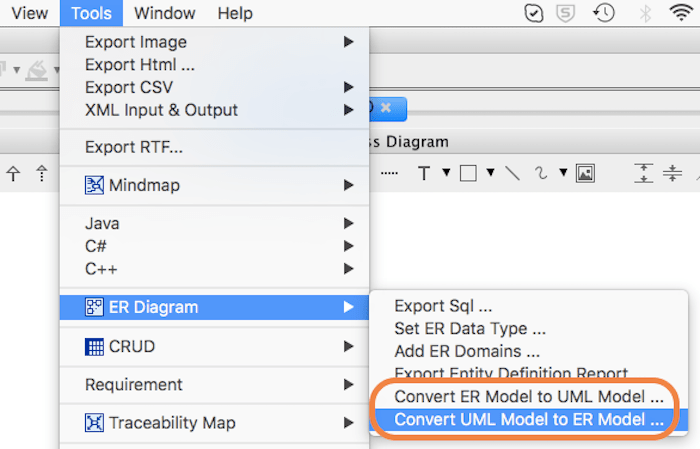Open the dropdown arrow beside Rectangle tool
Screen dimensions: 700x449
(490, 173)
